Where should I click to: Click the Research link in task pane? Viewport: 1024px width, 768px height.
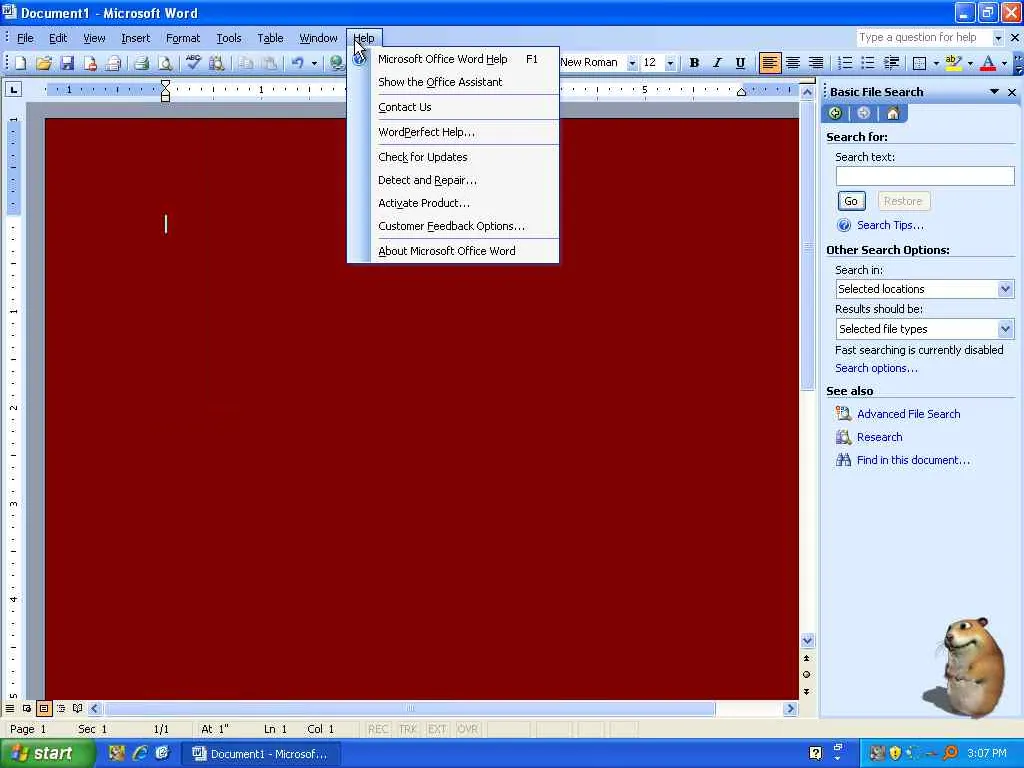[x=880, y=437]
